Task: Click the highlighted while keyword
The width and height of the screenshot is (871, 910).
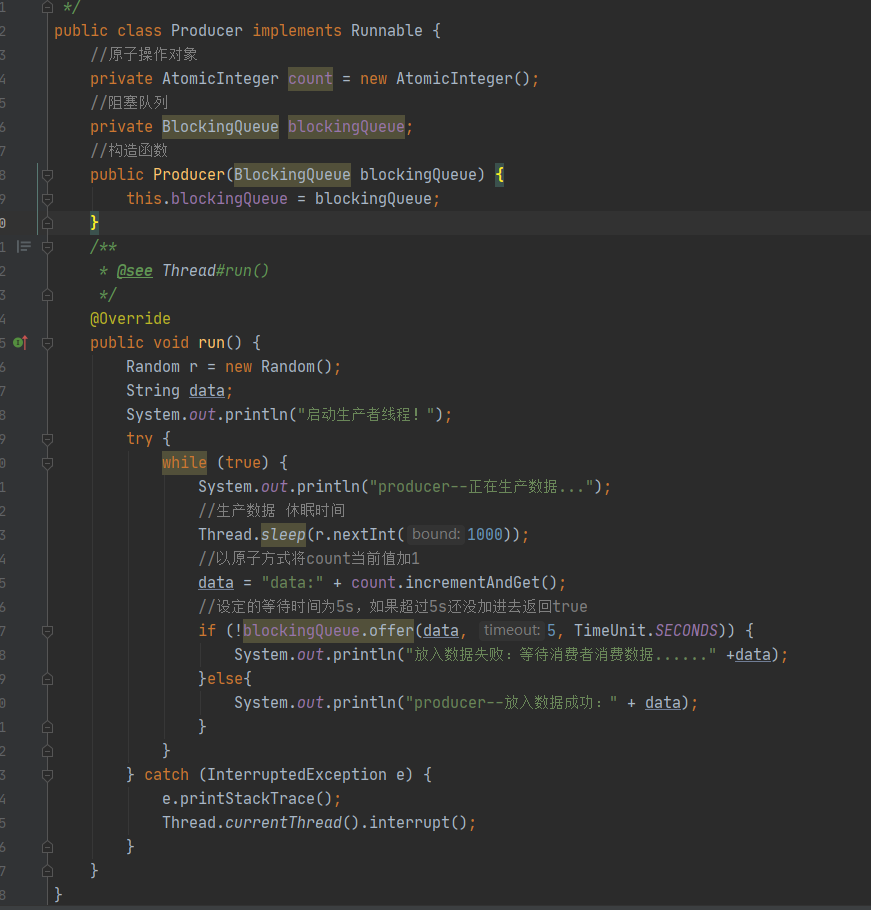Action: click(x=184, y=463)
